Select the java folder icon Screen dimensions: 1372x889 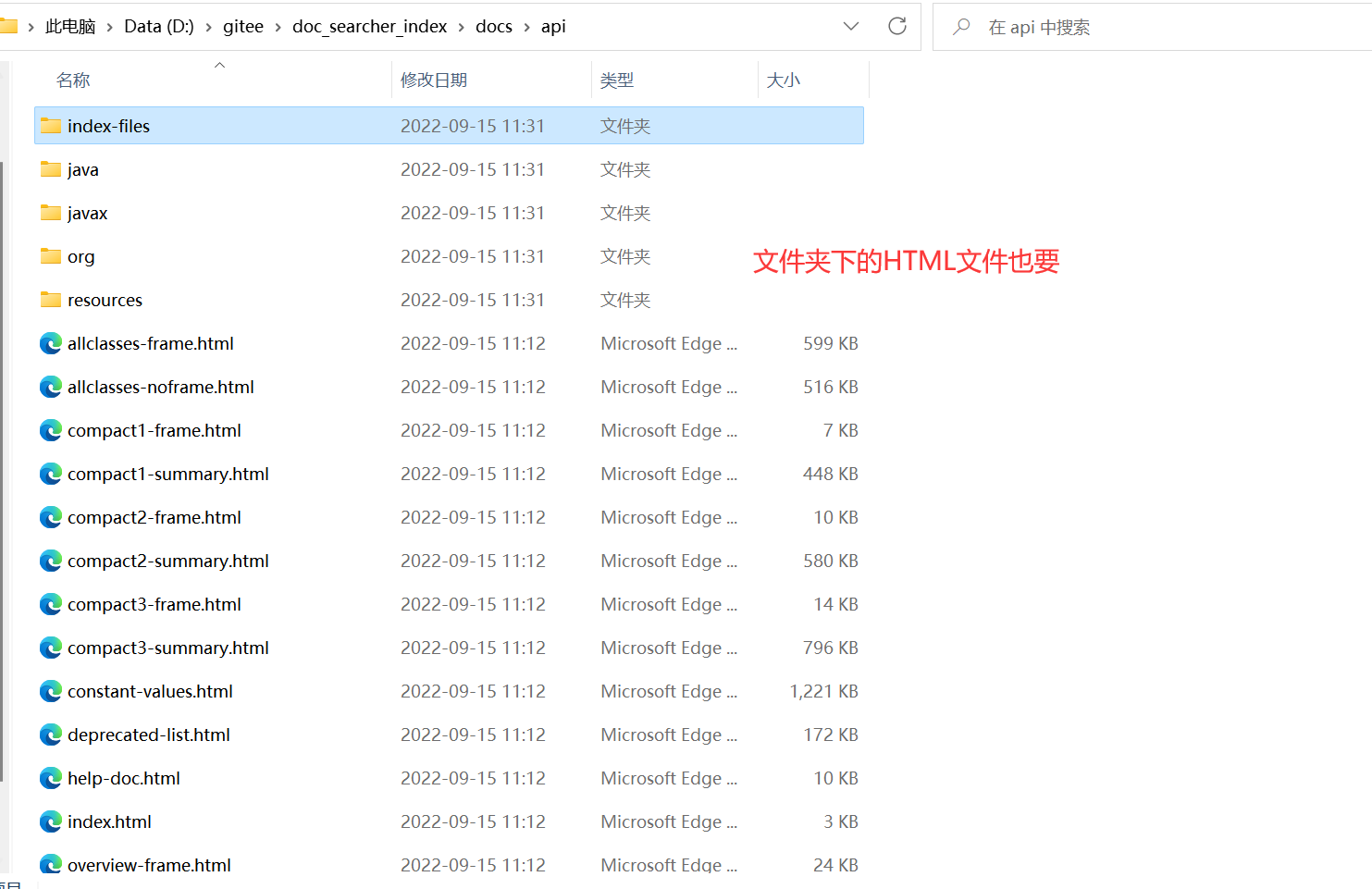[51, 169]
